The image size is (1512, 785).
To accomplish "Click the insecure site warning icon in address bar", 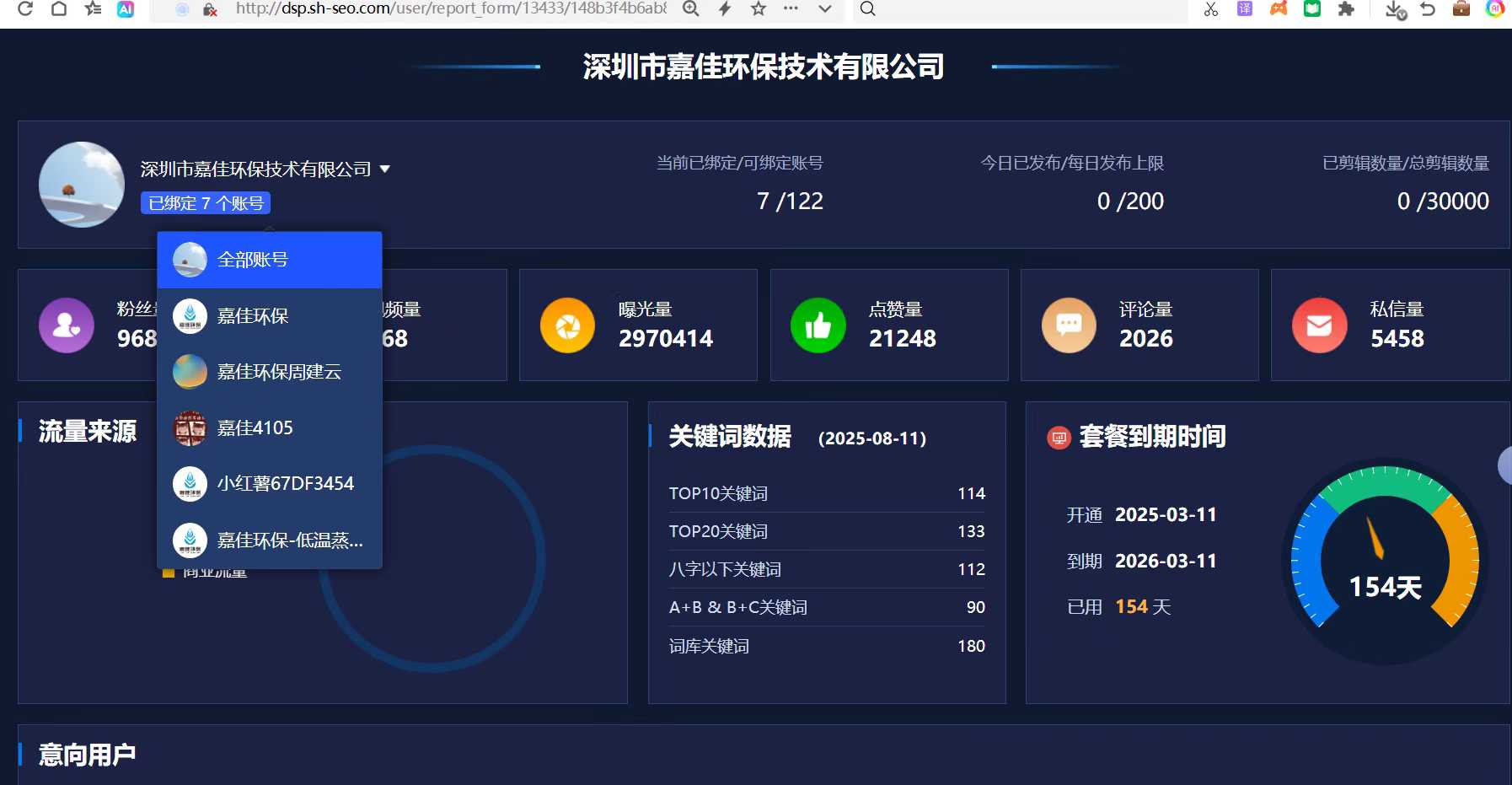I will click(x=211, y=9).
